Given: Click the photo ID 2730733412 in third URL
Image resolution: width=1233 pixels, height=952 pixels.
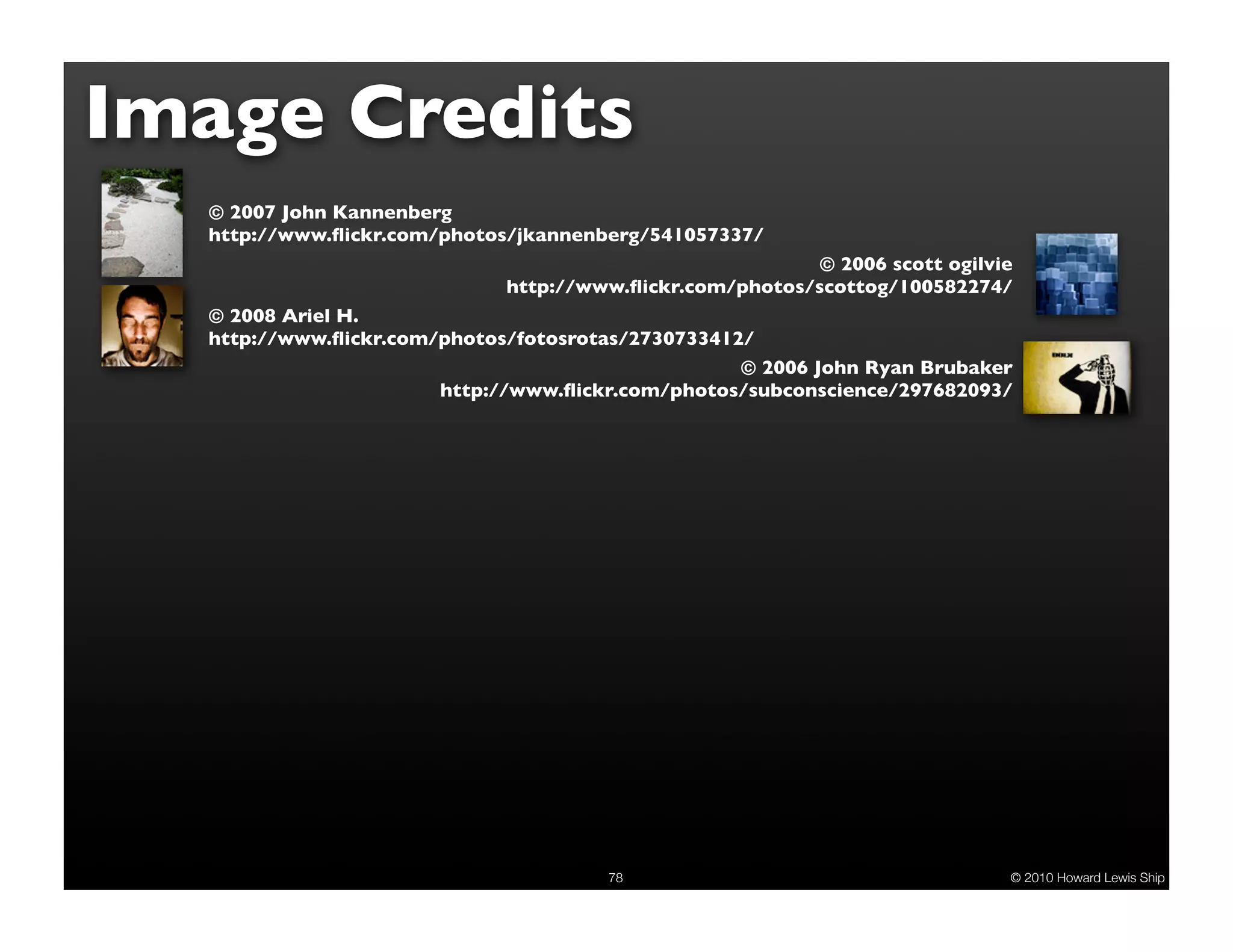Looking at the screenshot, I should coord(686,338).
